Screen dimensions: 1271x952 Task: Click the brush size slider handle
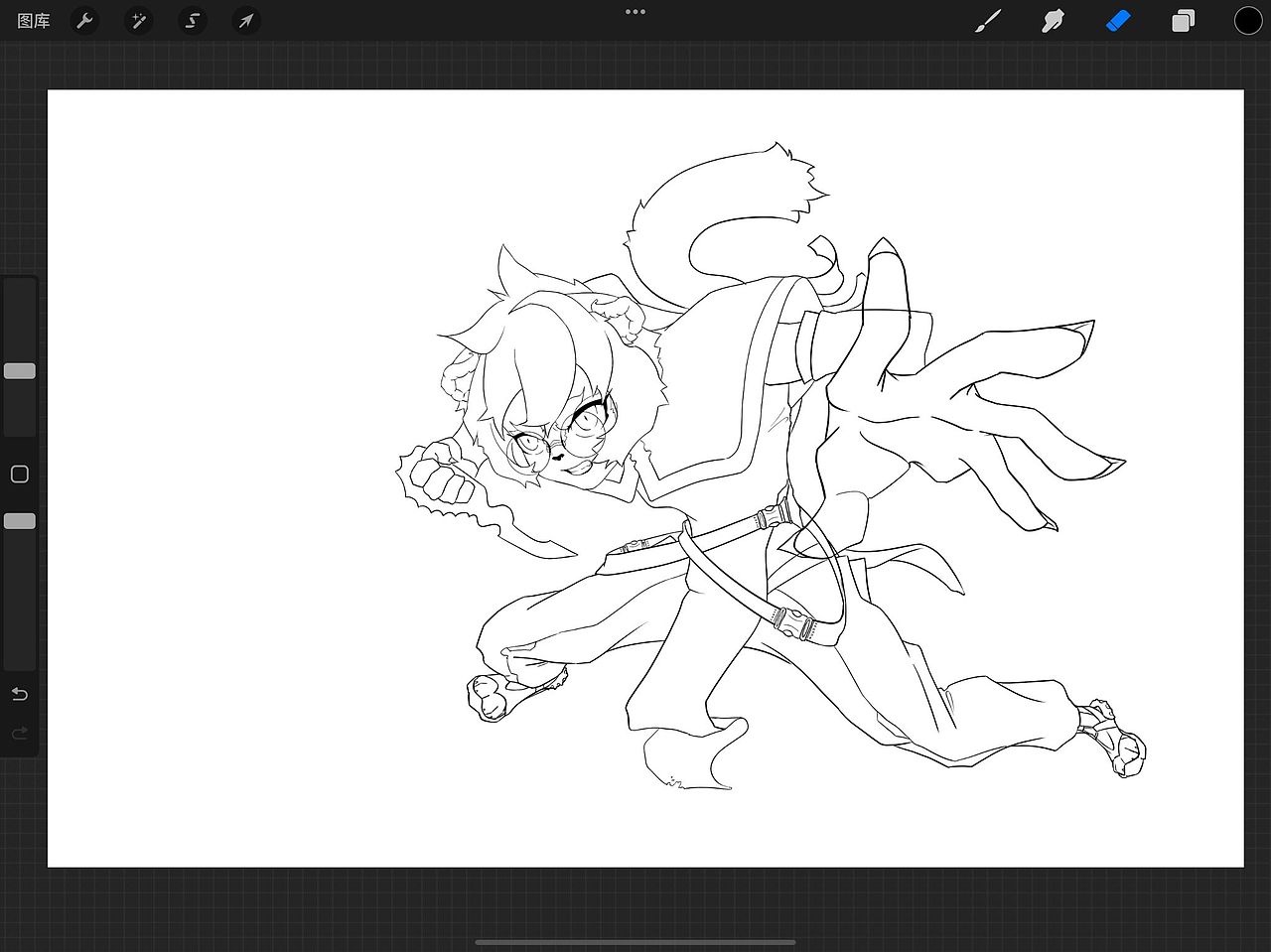(20, 370)
